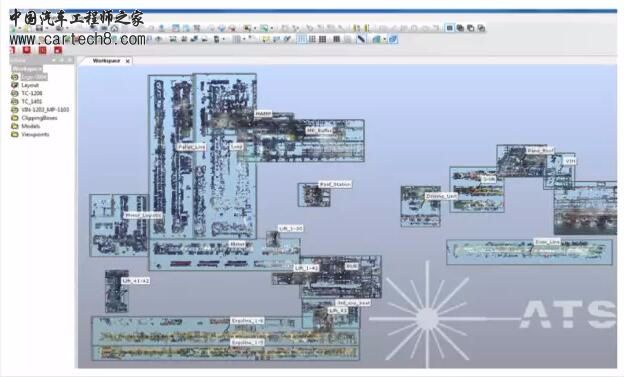
Task: Select the Viewpoints folder in the tree
Action: [35, 135]
